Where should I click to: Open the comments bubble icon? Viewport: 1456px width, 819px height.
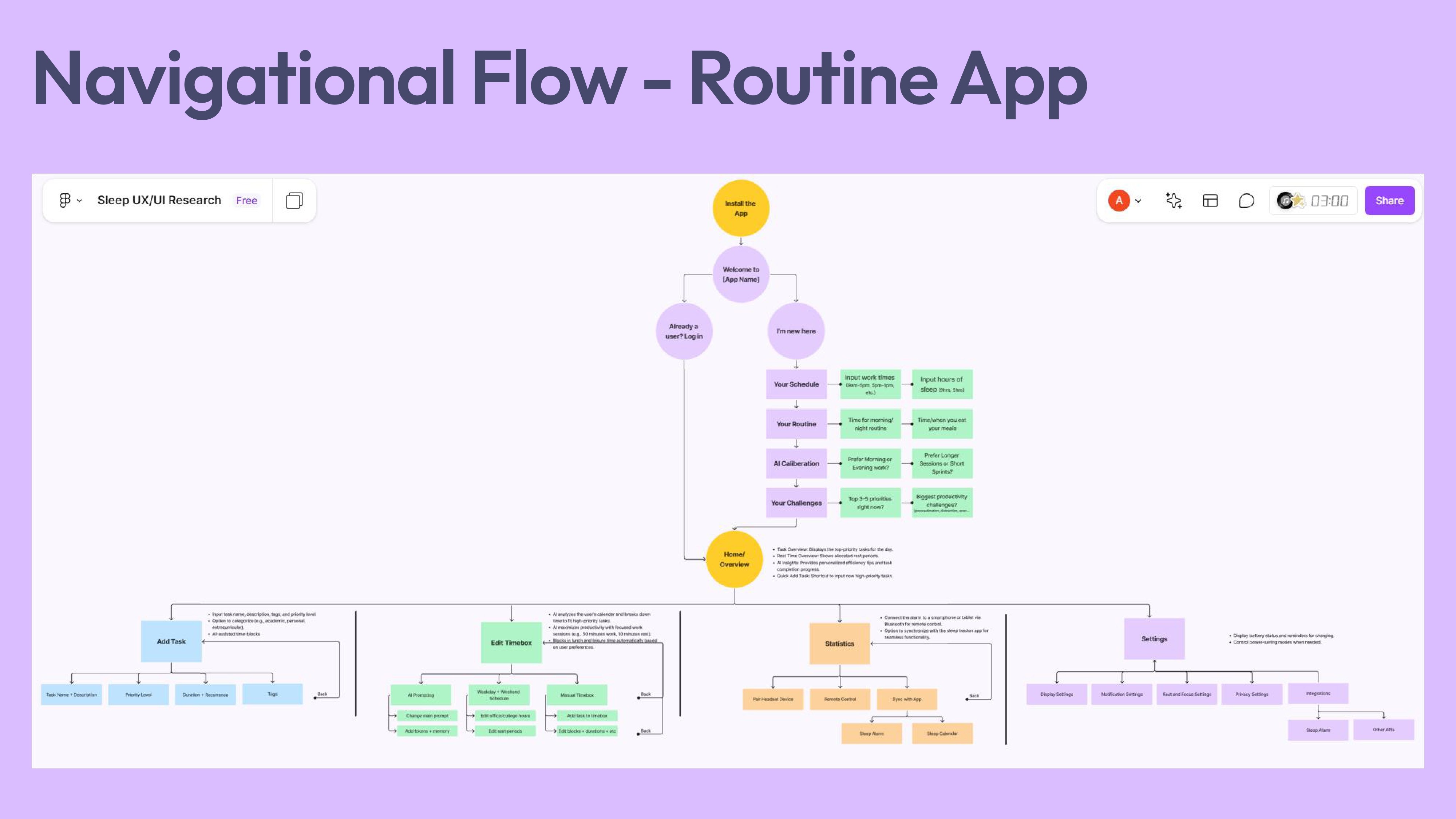1246,201
